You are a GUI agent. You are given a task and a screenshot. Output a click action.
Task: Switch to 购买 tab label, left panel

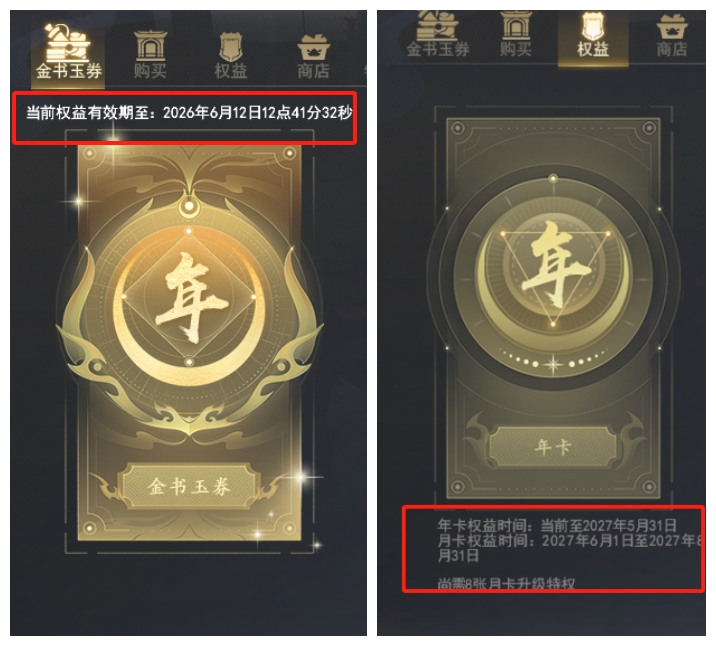(150, 71)
